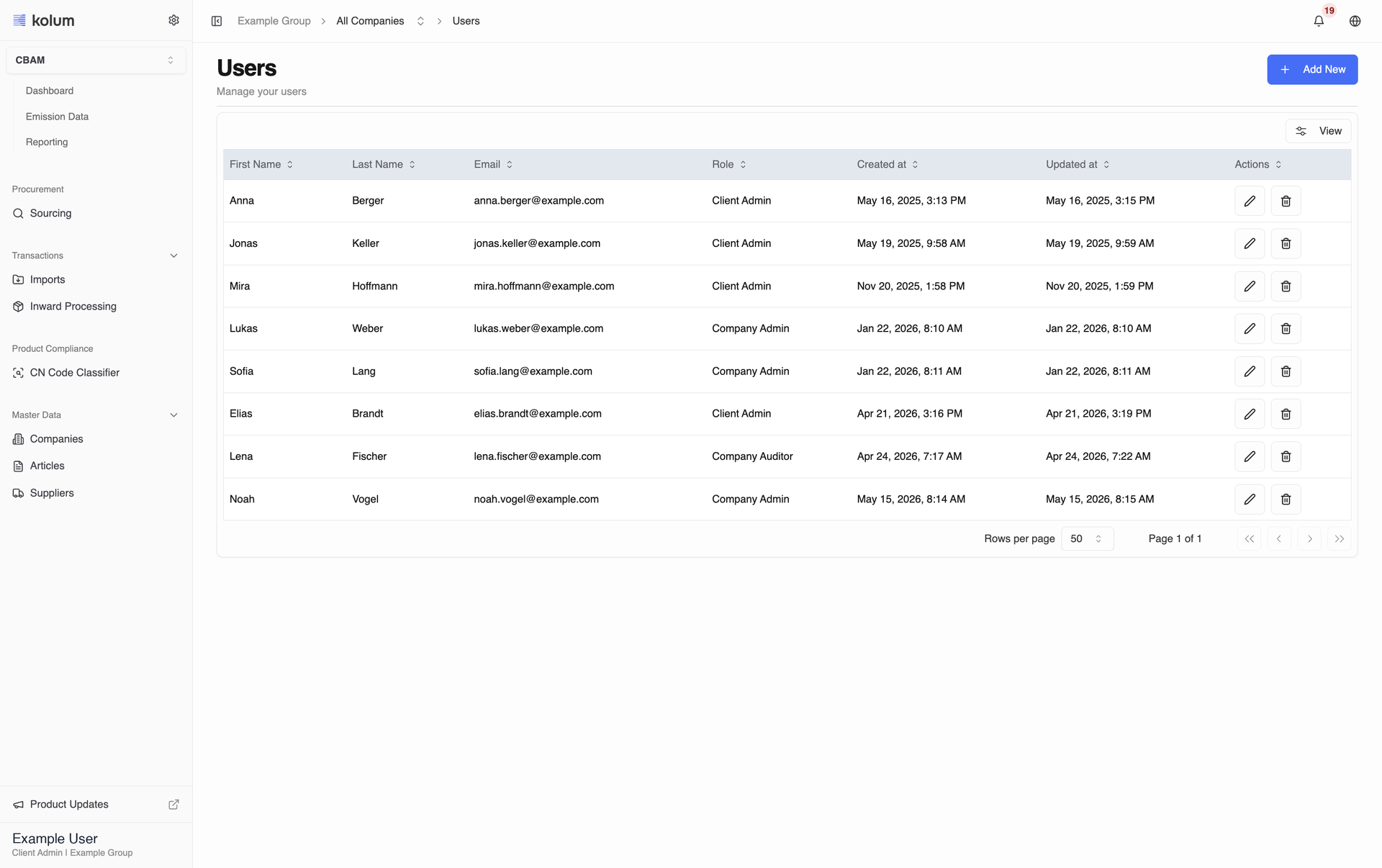Open Emission Data page

point(57,117)
